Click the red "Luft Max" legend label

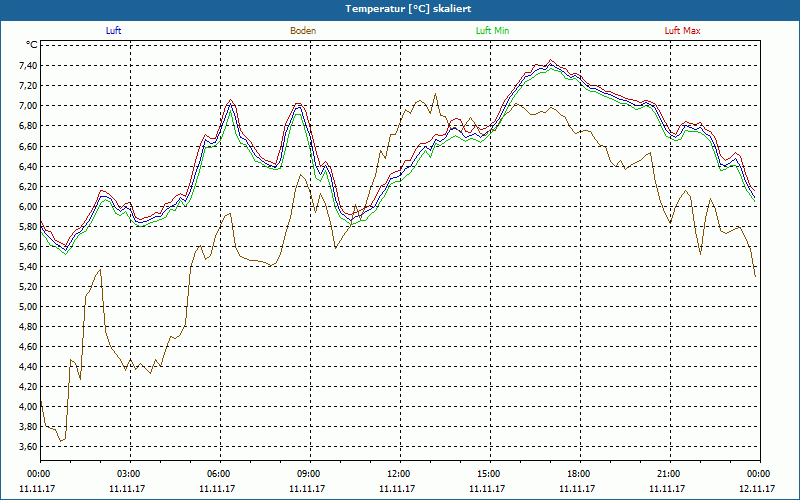pos(682,31)
